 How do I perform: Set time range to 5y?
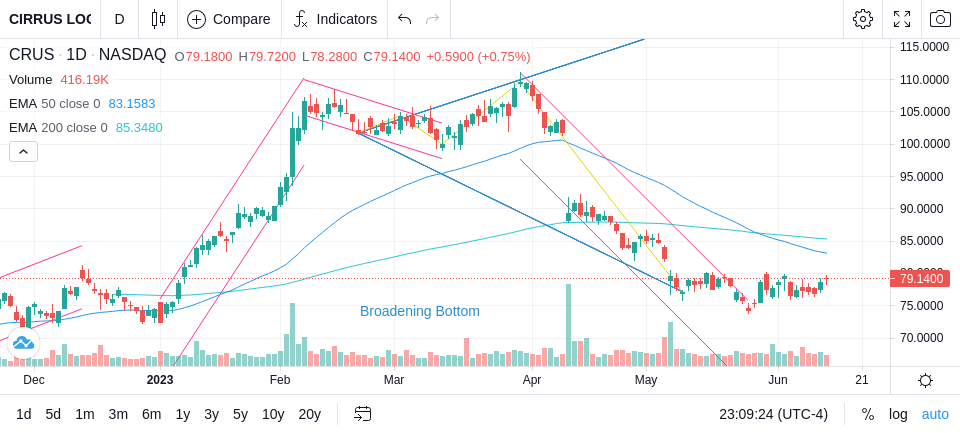240,415
